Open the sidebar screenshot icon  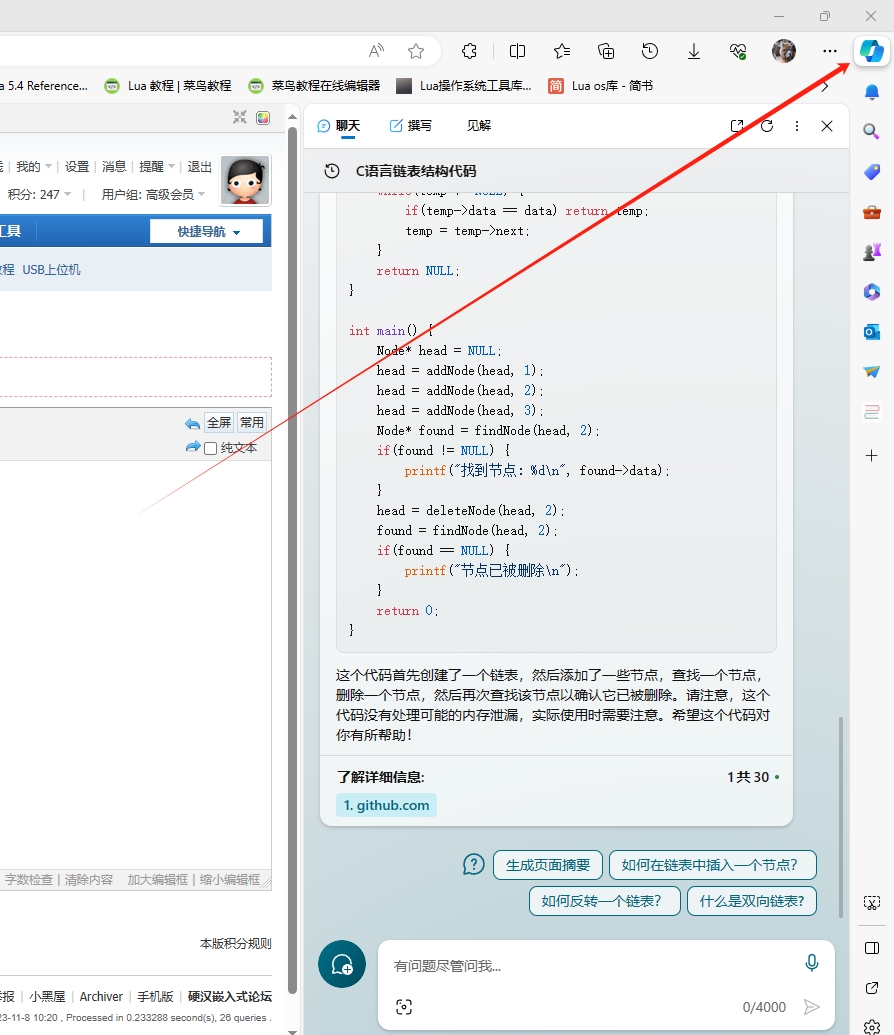point(872,902)
